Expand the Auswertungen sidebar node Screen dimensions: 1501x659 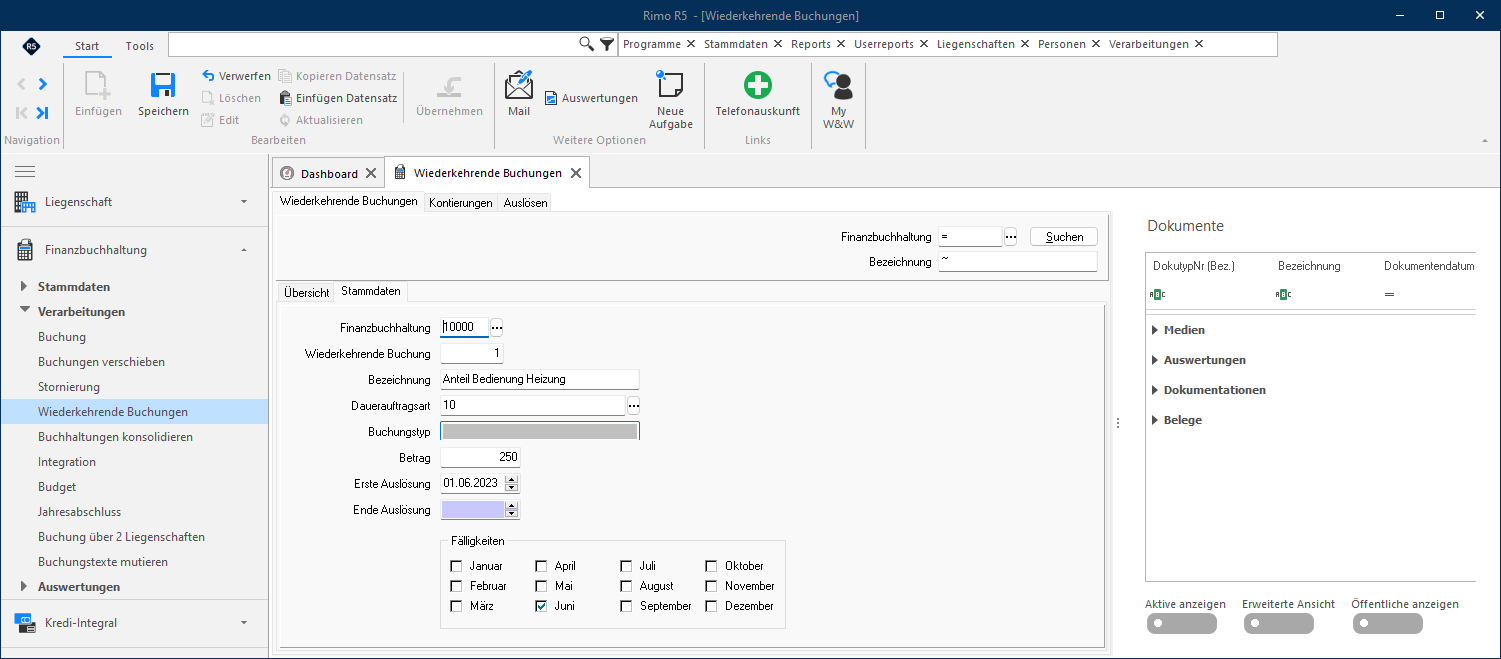(x=25, y=587)
